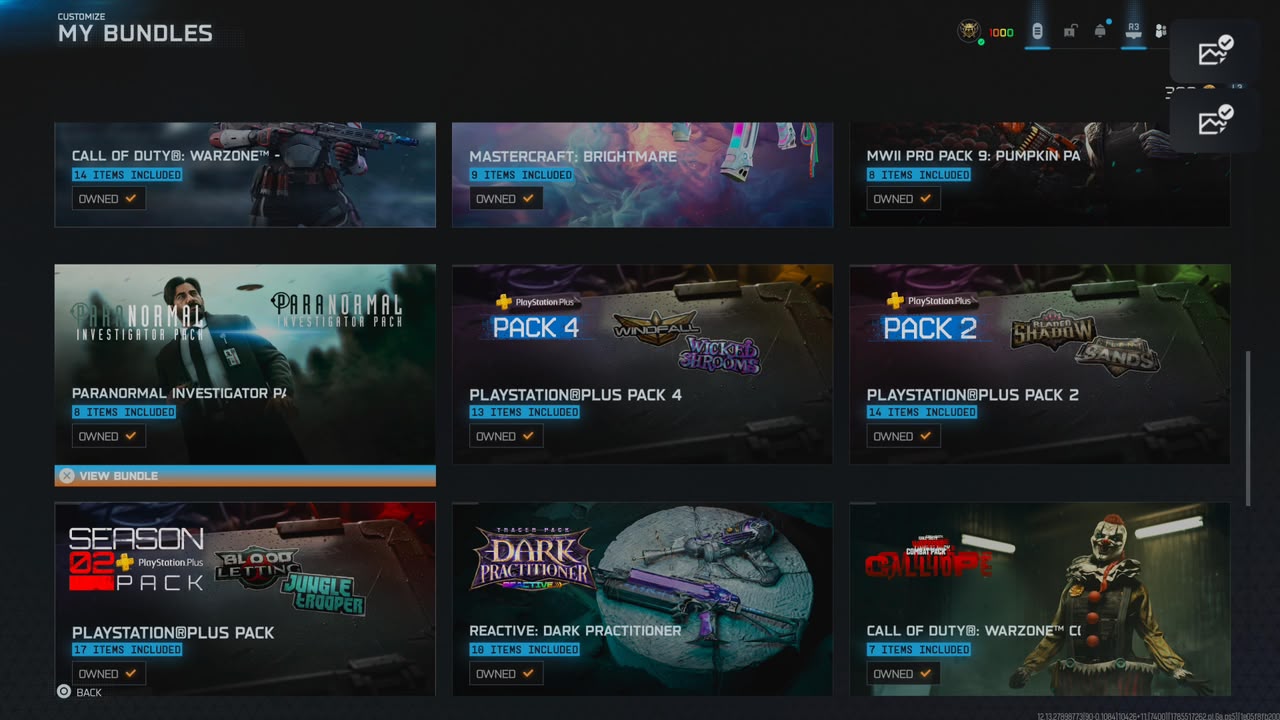Viewport: 1280px width, 720px height.
Task: Click the Owned badge on Reactive: Dark Practitioner
Action: point(506,674)
